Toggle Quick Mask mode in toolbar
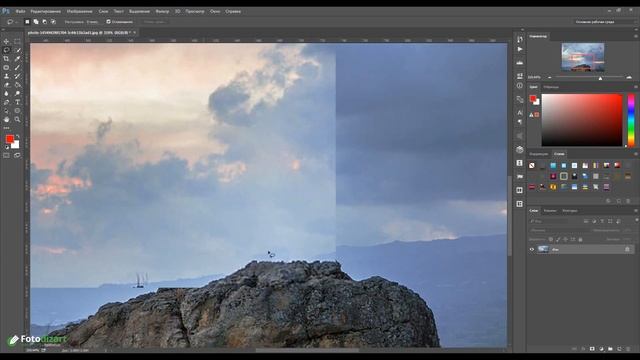Viewport: 640px width, 360px height. click(6, 155)
